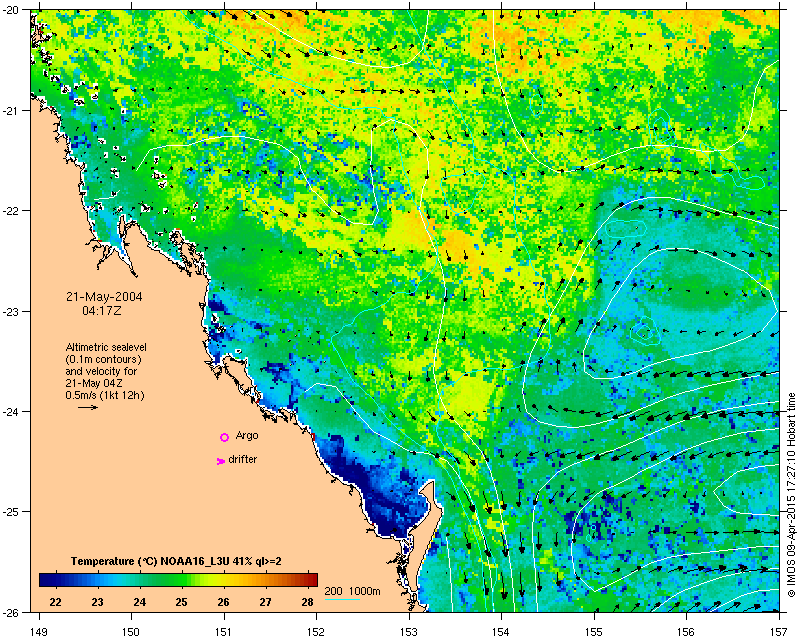Click the colorbar tick label 27

(265, 602)
